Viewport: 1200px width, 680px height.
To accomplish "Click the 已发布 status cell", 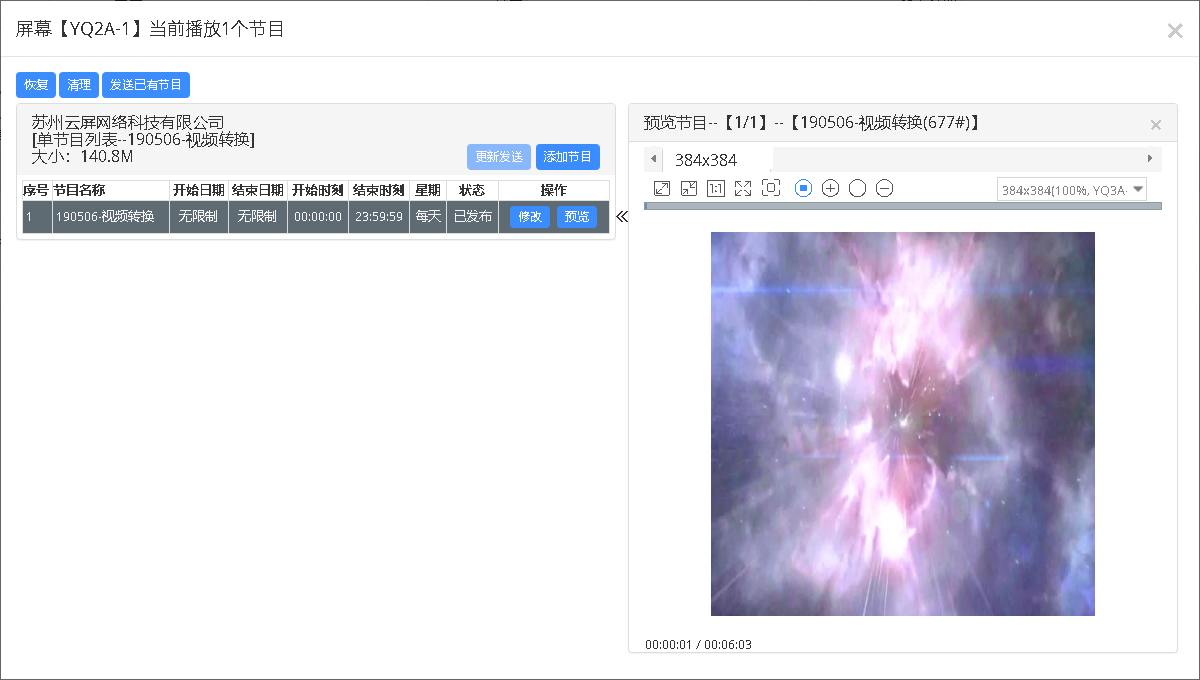I will pos(472,217).
